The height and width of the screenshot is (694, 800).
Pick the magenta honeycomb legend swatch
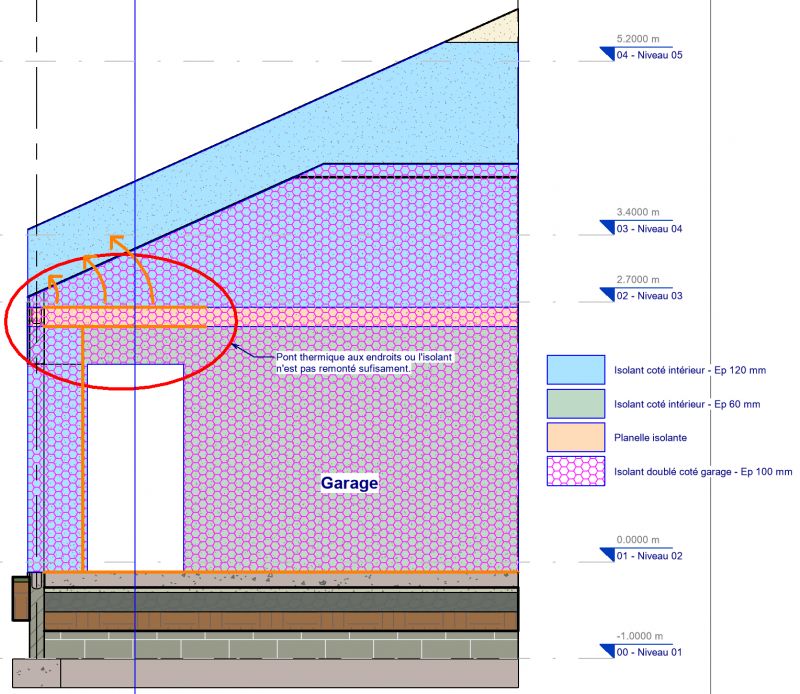pos(575,470)
